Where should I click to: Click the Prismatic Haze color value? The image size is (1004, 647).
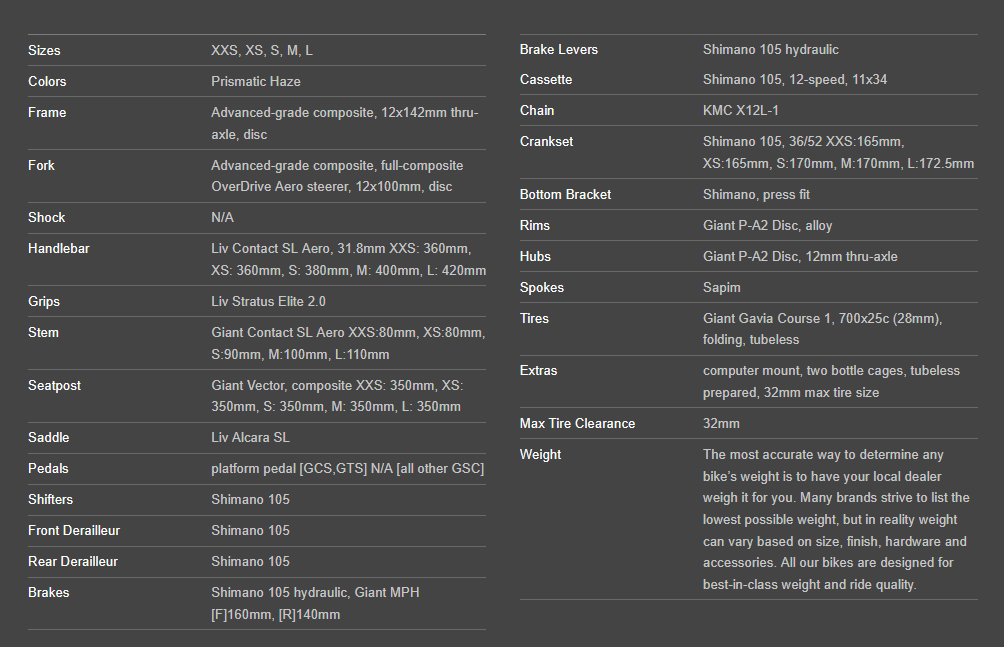tap(256, 81)
